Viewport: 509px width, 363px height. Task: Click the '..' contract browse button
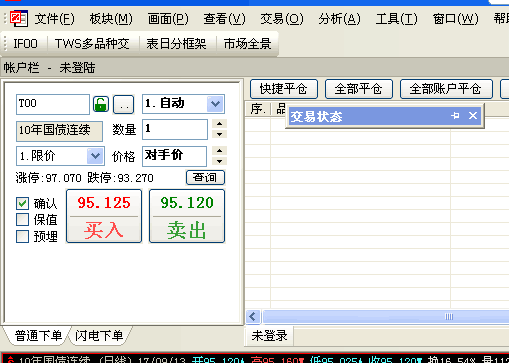[124, 105]
